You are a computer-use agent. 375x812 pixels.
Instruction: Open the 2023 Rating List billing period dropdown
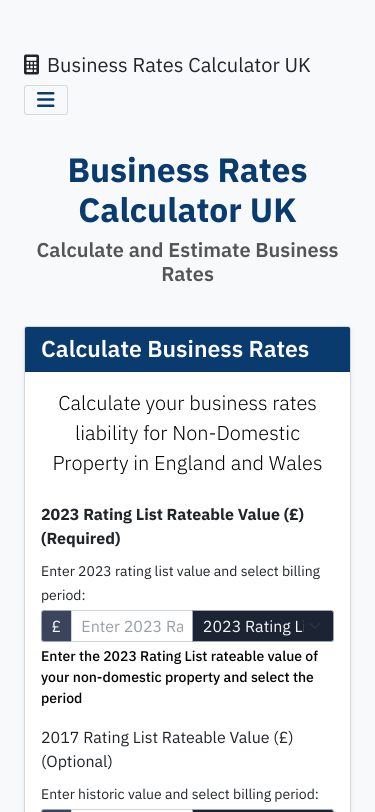pyautogui.click(x=263, y=626)
